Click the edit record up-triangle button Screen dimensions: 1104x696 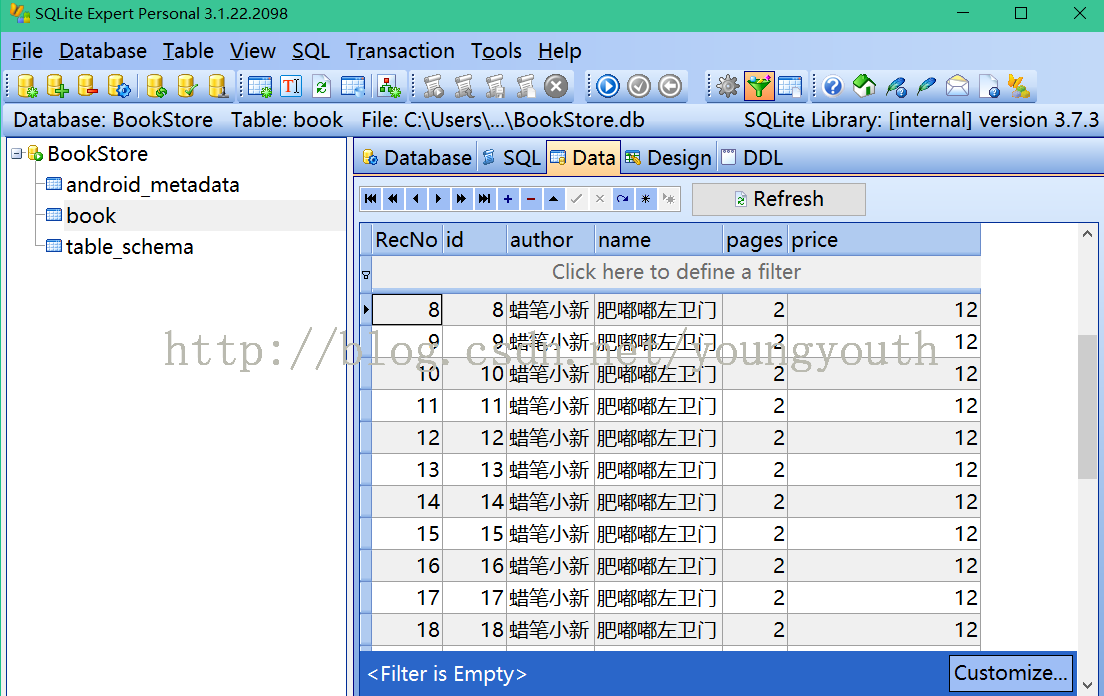point(553,199)
